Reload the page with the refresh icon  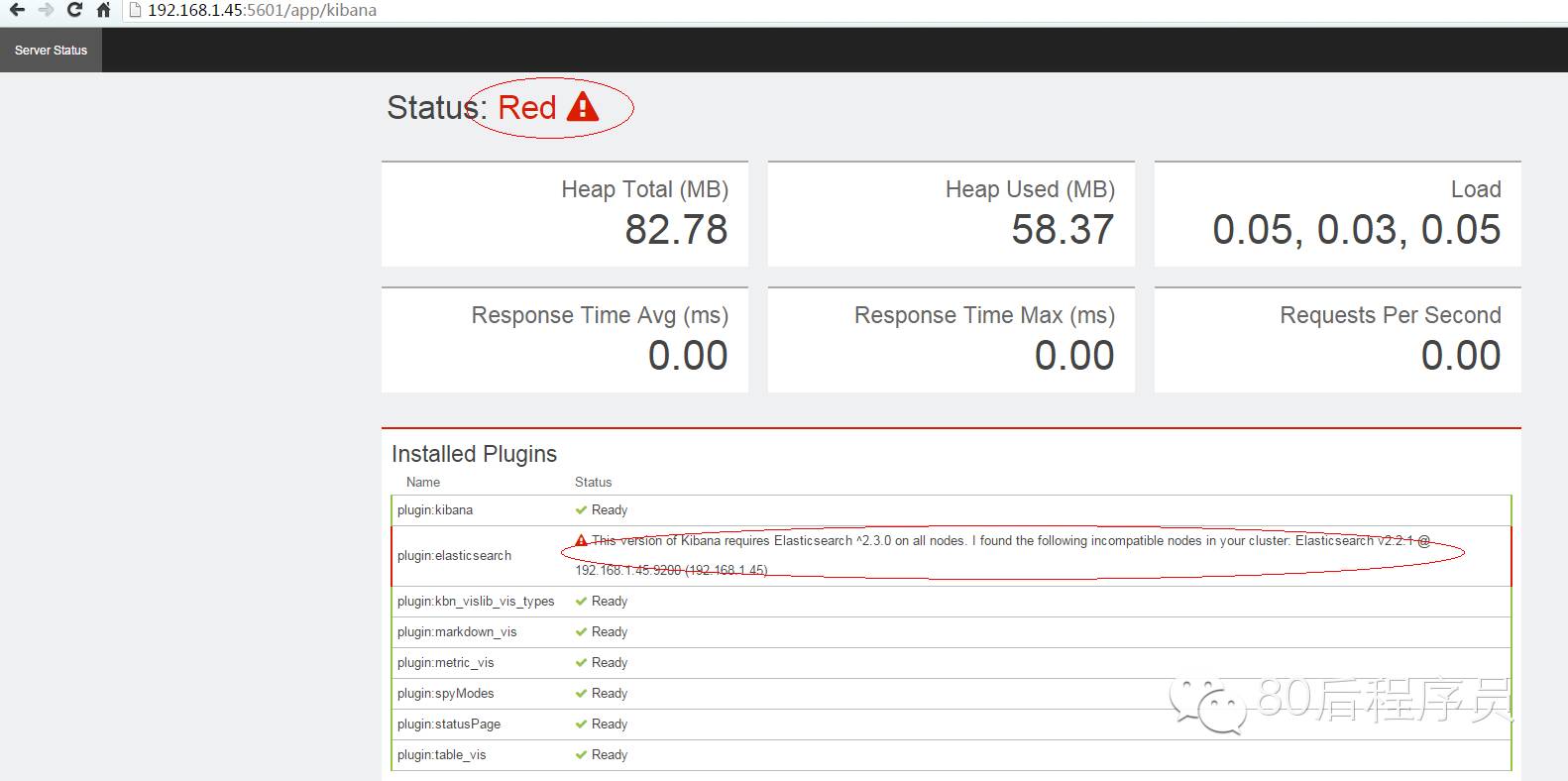point(74,10)
